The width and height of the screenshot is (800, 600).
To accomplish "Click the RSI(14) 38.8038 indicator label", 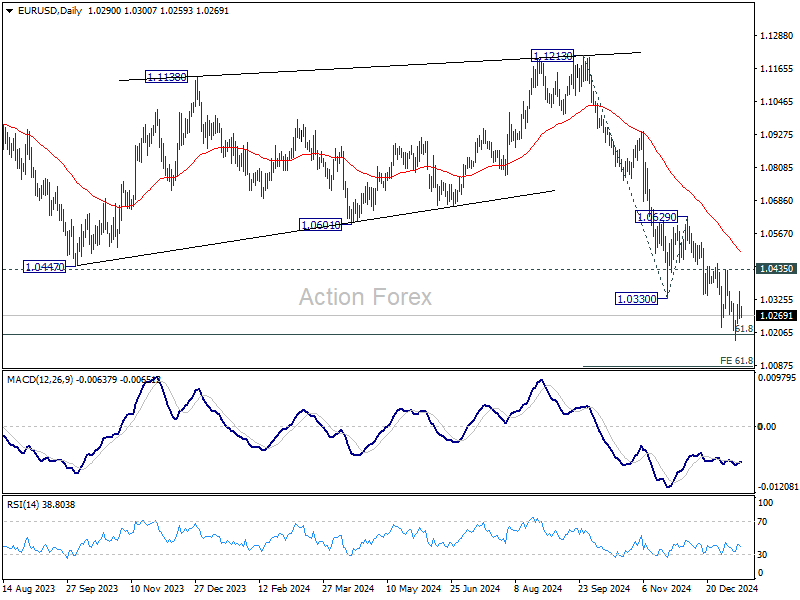I will (x=41, y=505).
